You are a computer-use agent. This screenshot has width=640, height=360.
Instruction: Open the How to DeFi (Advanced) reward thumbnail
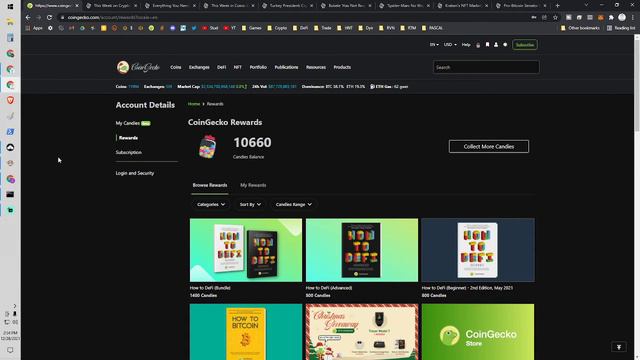tap(362, 250)
